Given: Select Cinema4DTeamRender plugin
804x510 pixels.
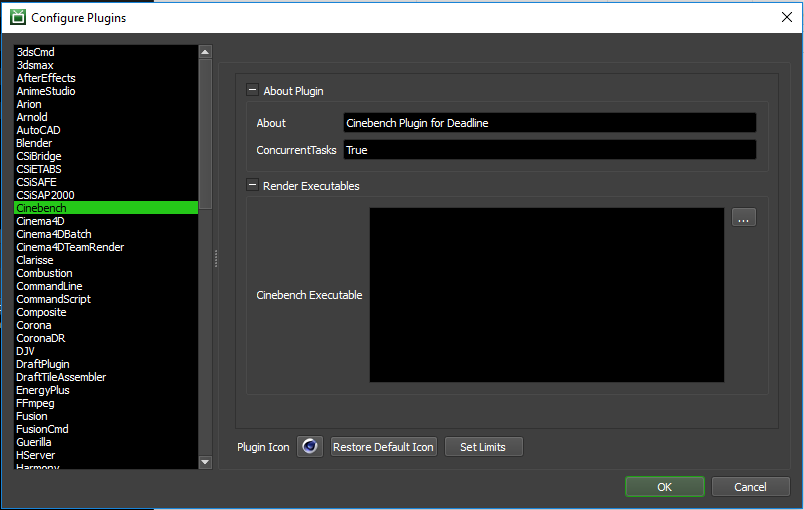Looking at the screenshot, I should (x=106, y=247).
